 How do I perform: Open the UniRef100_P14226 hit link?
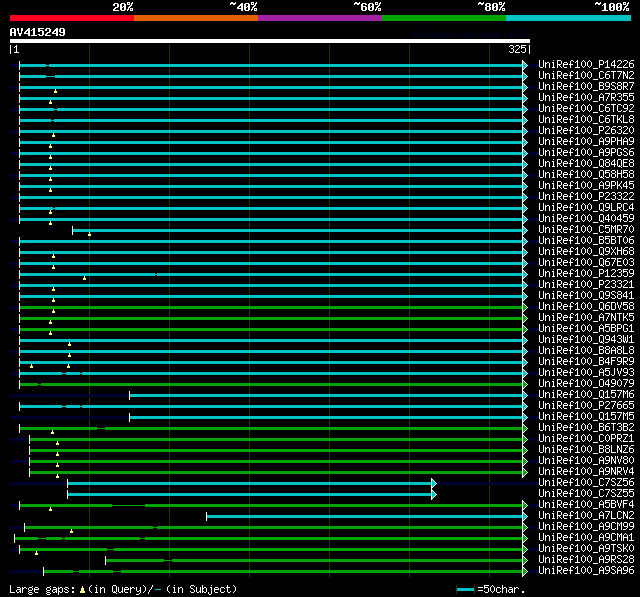(585, 65)
